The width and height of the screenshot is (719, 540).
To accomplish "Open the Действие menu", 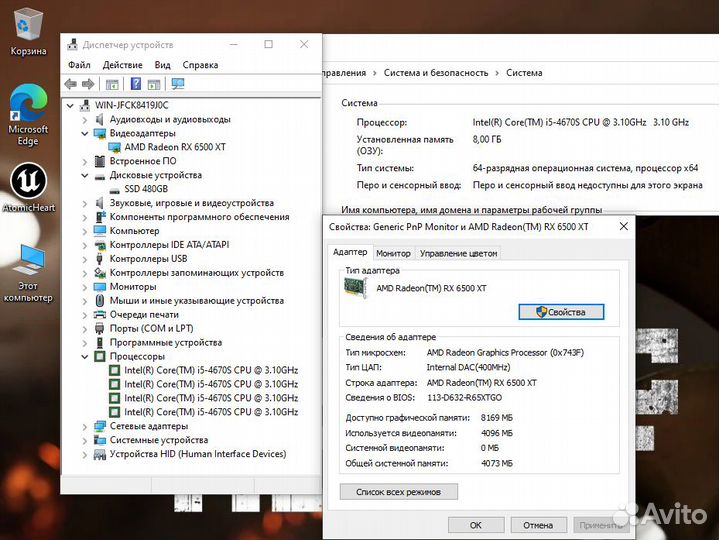I will click(122, 65).
